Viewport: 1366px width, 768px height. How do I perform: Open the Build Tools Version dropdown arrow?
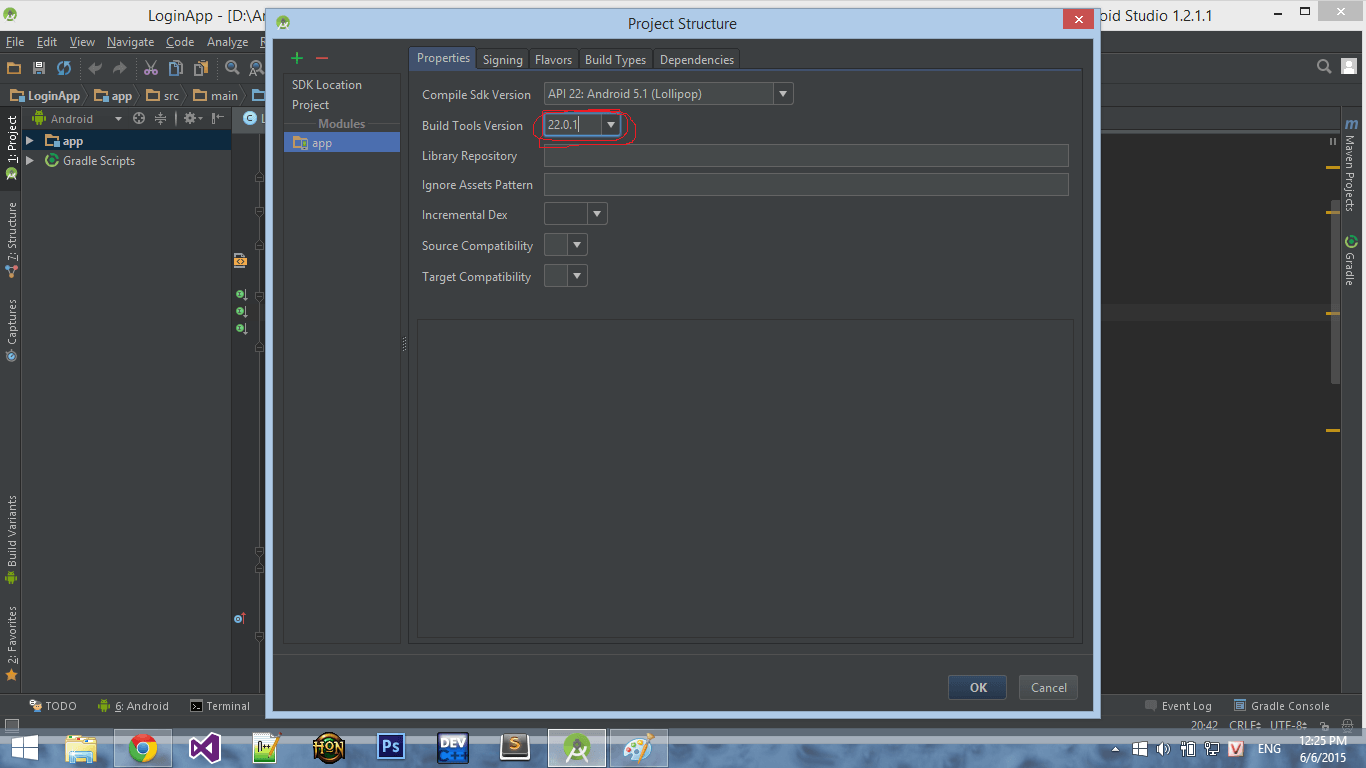click(x=611, y=125)
